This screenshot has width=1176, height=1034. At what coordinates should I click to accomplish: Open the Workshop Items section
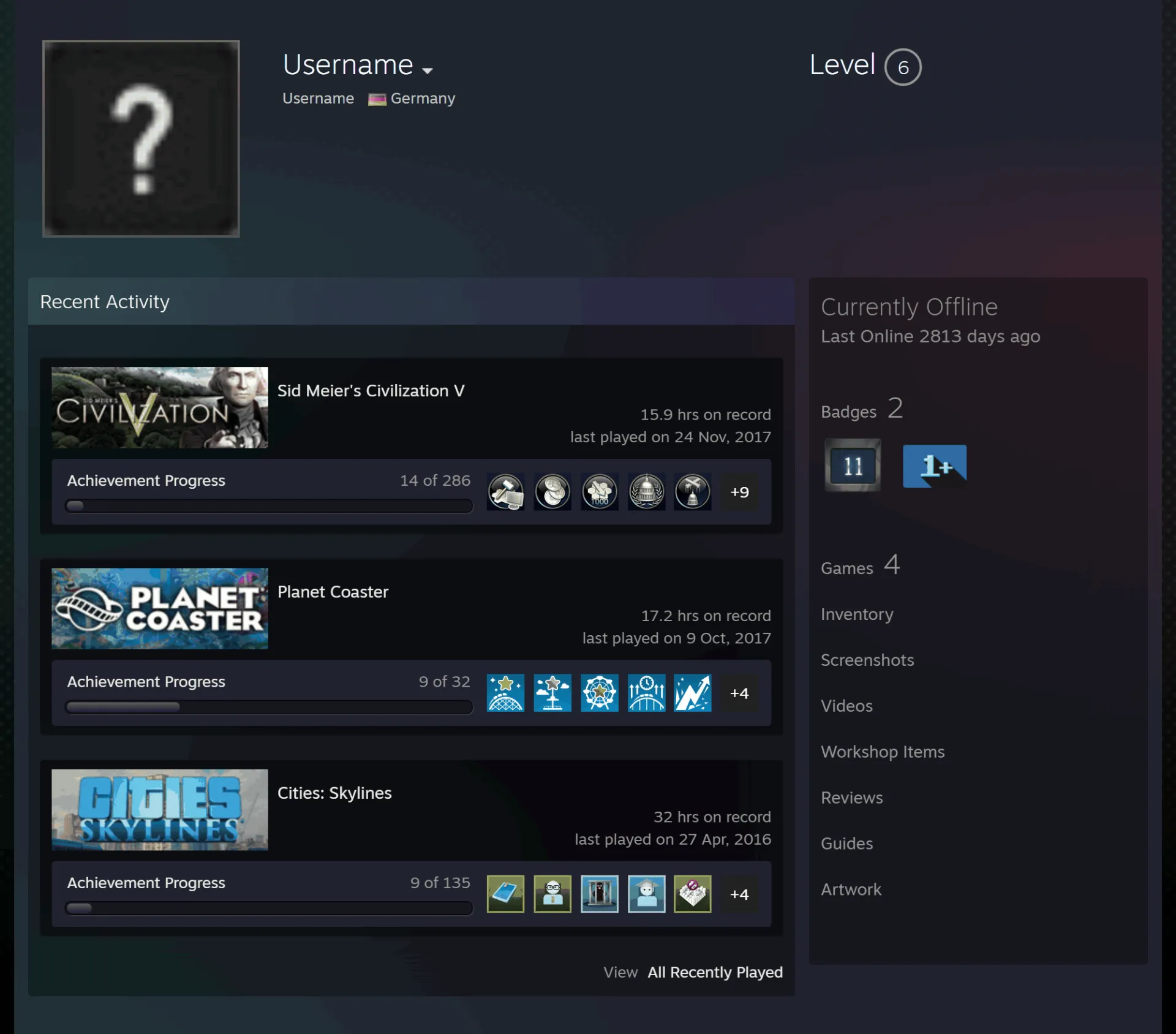[x=883, y=752]
